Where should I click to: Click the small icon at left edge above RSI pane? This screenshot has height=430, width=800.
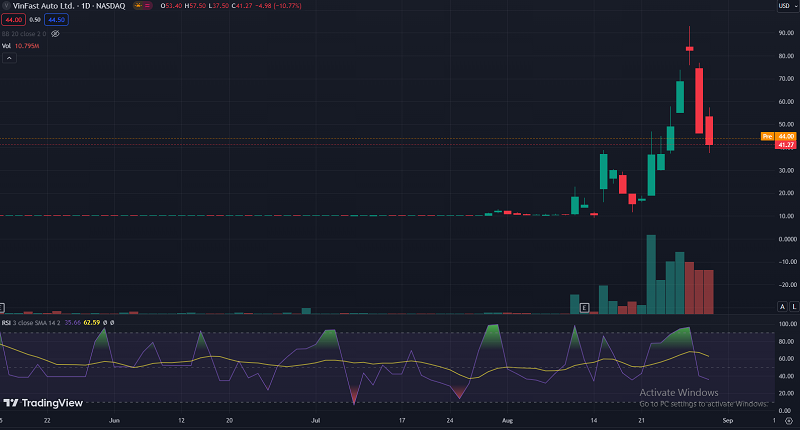click(x=3, y=308)
